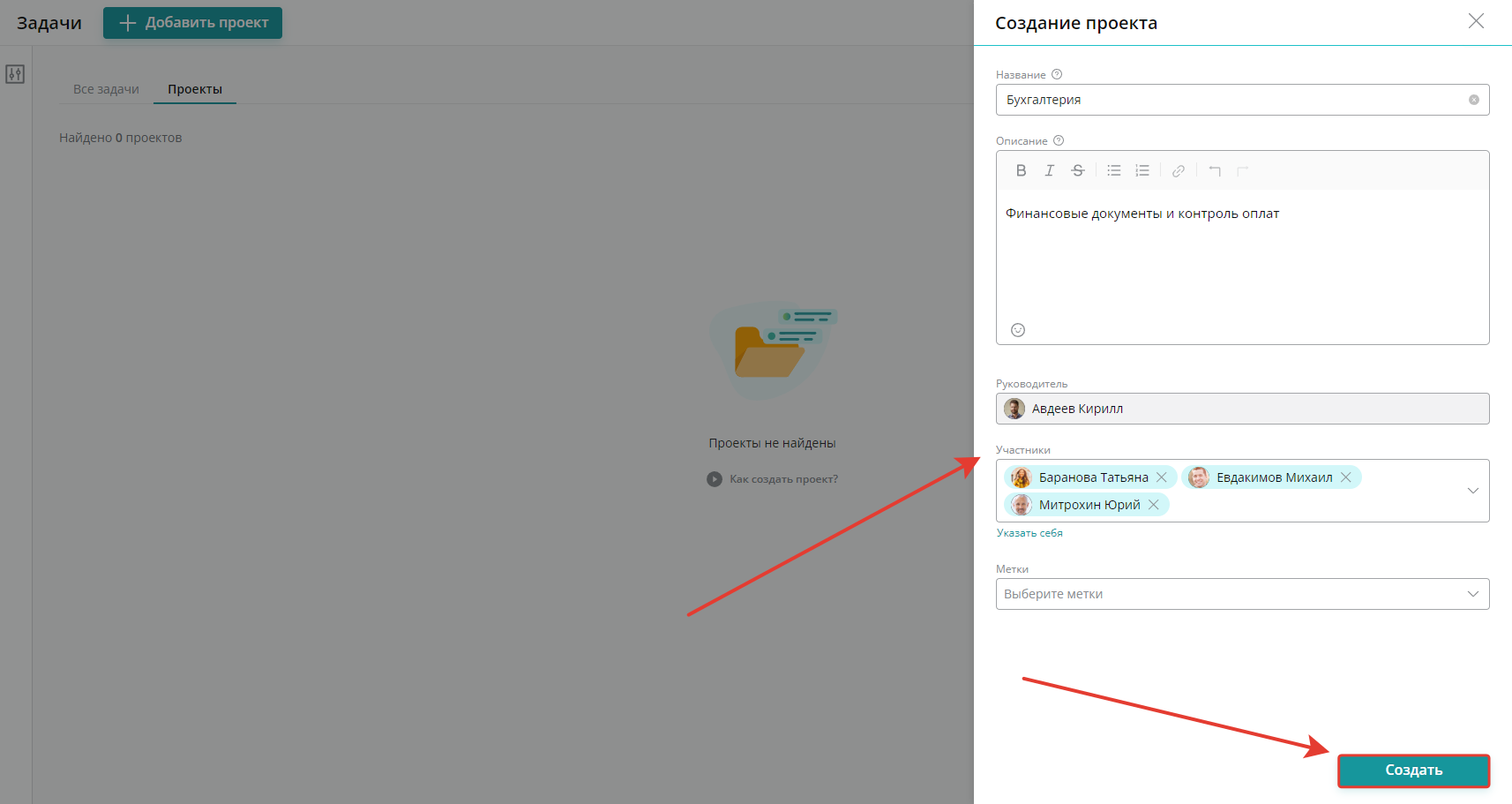The height and width of the screenshot is (804, 1512).
Task: Click the plus icon on Добавить проект
Action: pyautogui.click(x=128, y=23)
